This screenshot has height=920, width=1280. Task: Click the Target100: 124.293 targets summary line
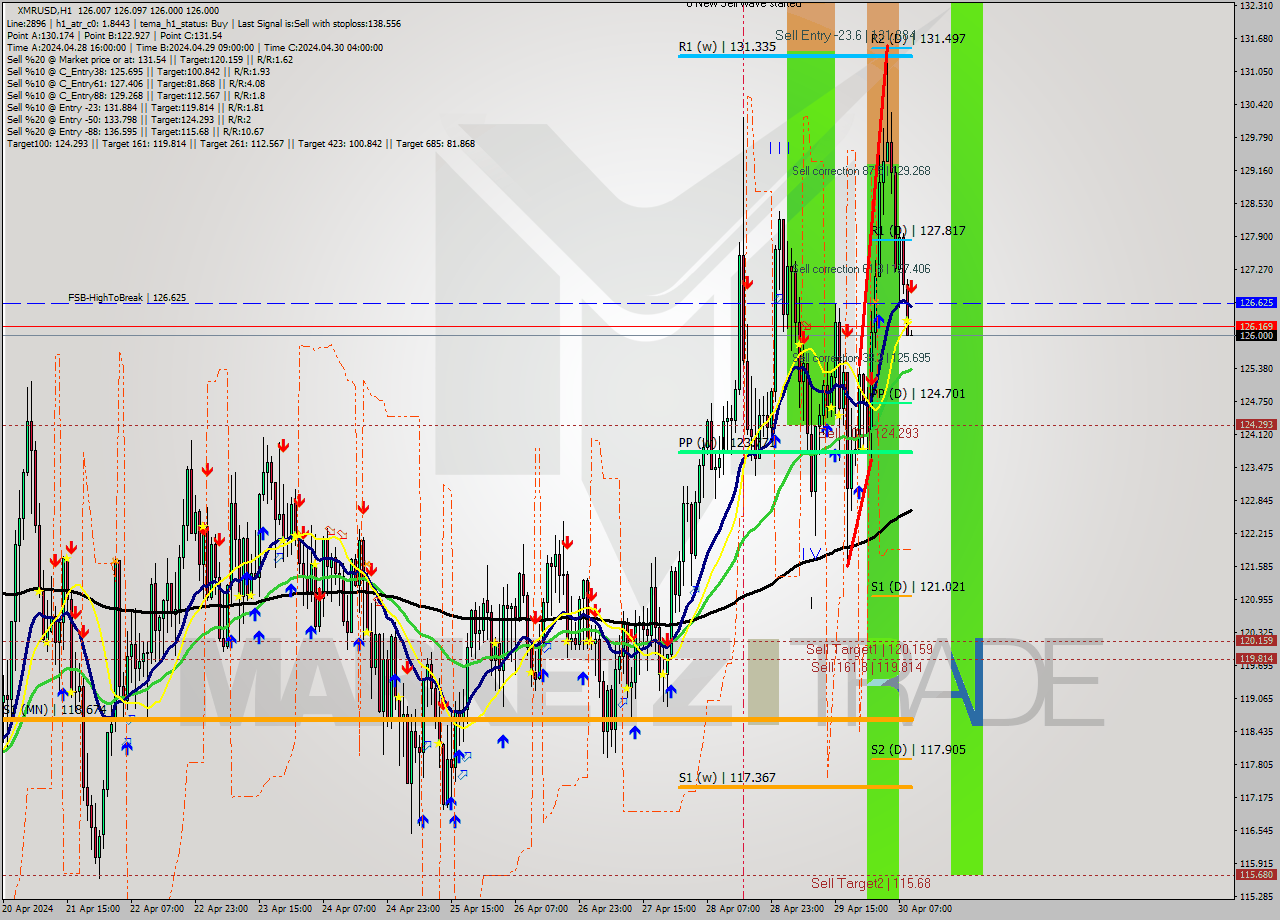click(240, 144)
